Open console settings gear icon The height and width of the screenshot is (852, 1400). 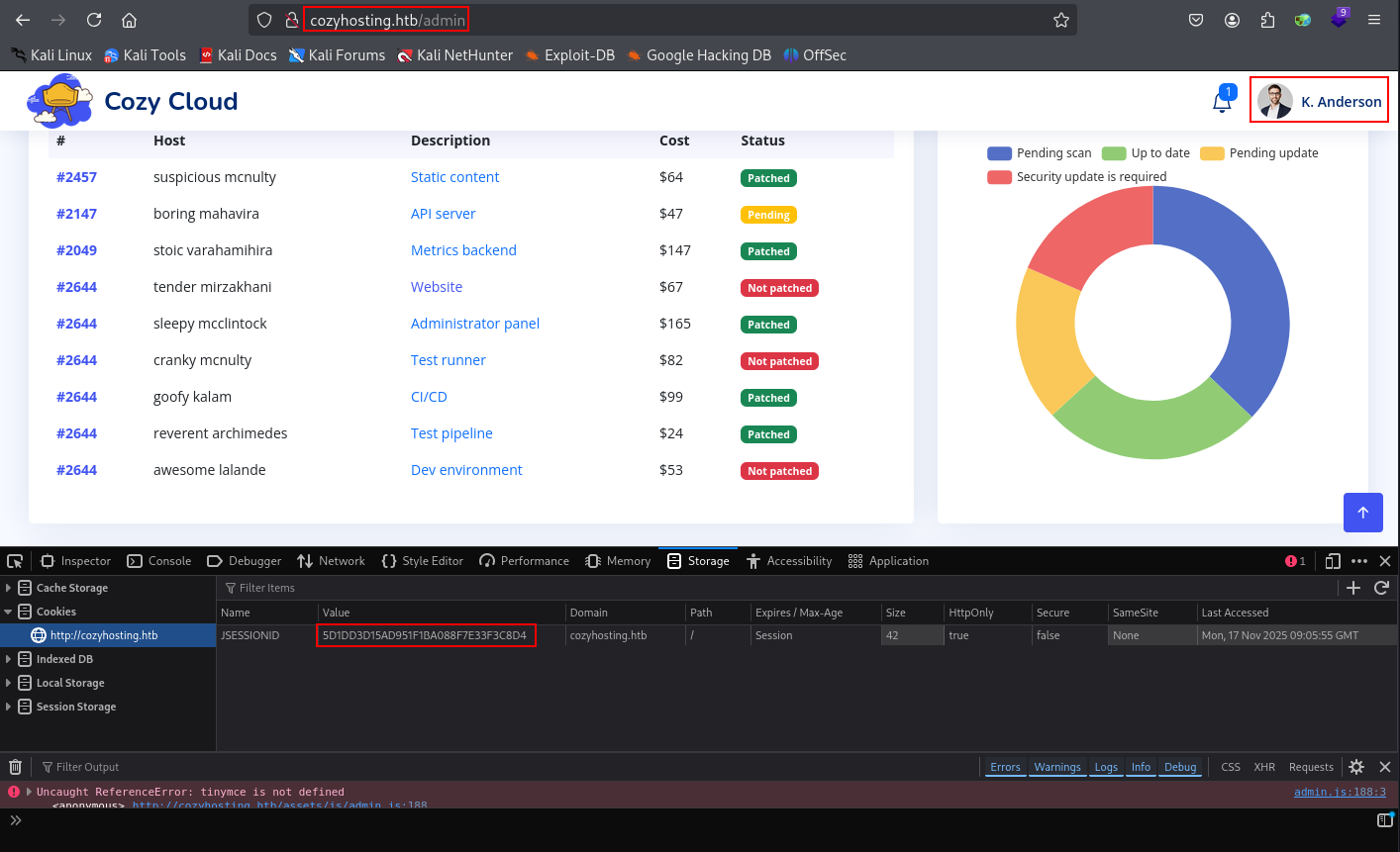[1356, 767]
